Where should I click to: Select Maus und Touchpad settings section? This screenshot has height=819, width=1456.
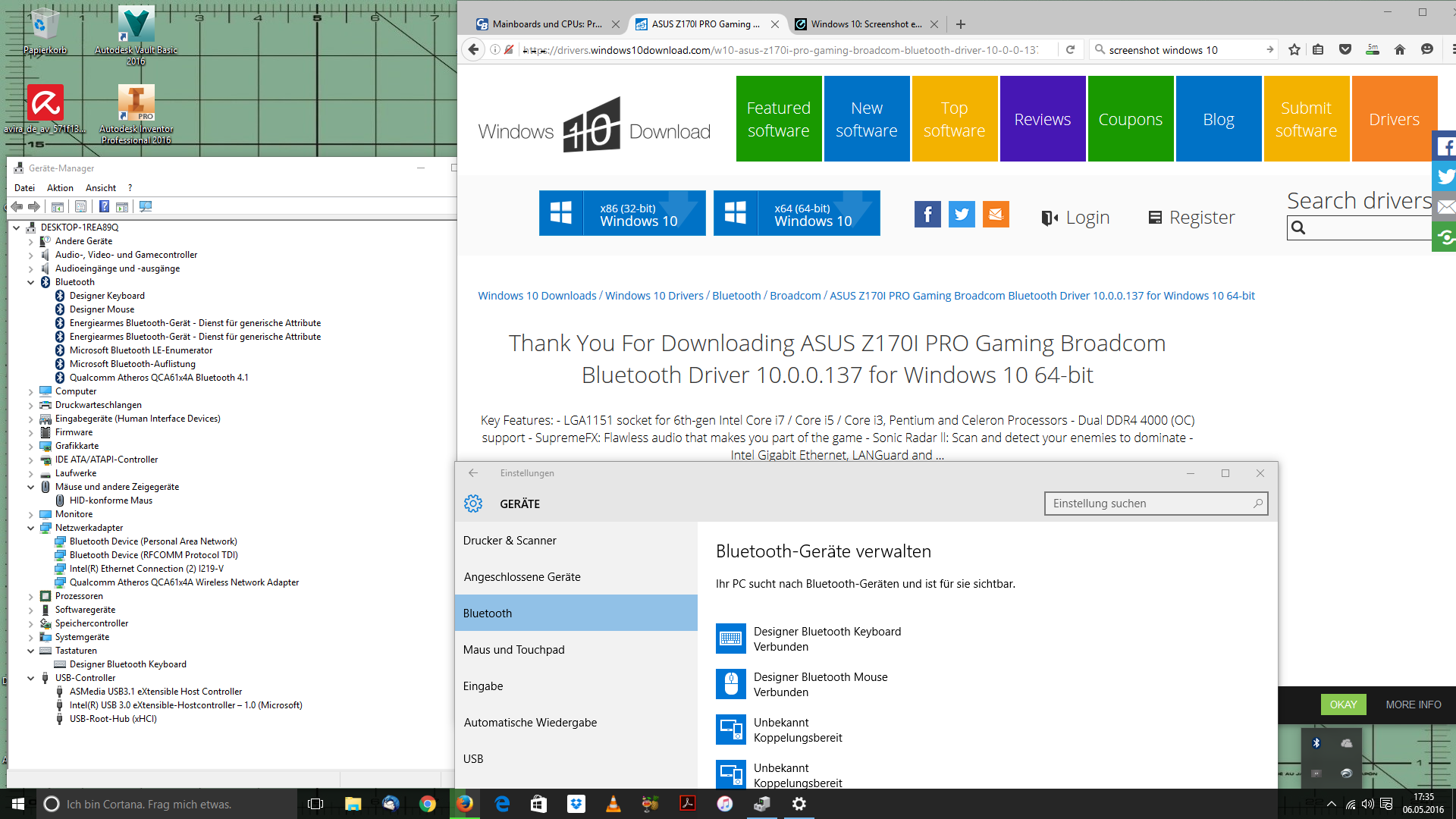coord(514,650)
